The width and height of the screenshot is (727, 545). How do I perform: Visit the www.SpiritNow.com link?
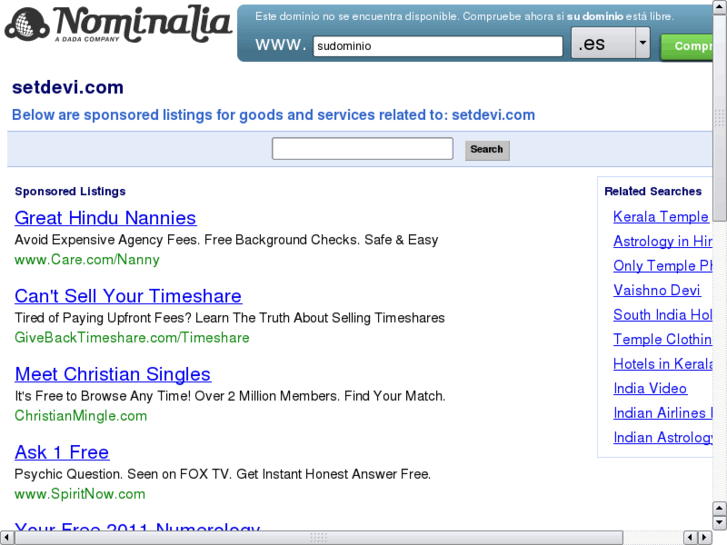80,494
